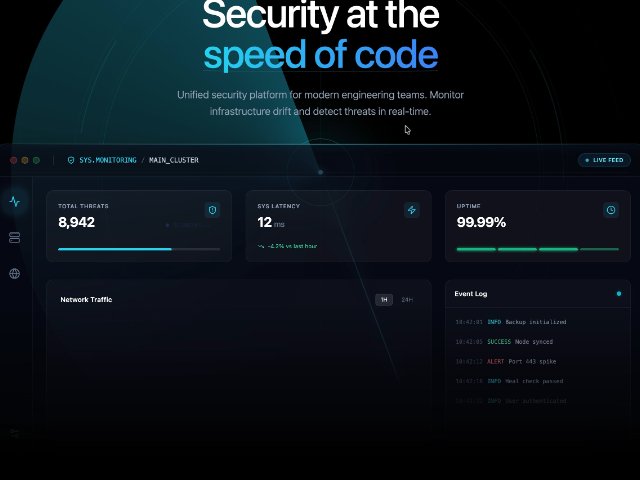Select the globe network sidebar icon
Screen dimensions: 640x480
coord(14,273)
